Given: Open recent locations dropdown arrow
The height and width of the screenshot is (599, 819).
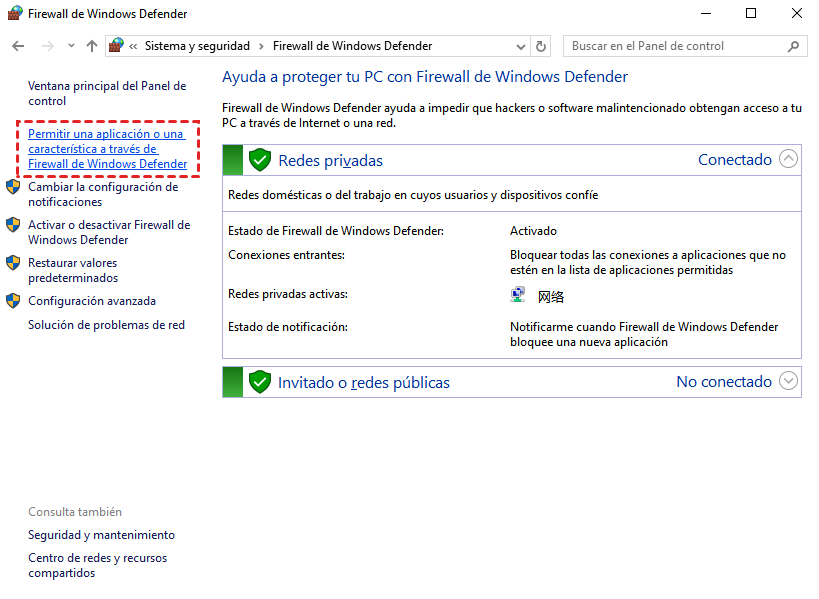Looking at the screenshot, I should pos(71,46).
